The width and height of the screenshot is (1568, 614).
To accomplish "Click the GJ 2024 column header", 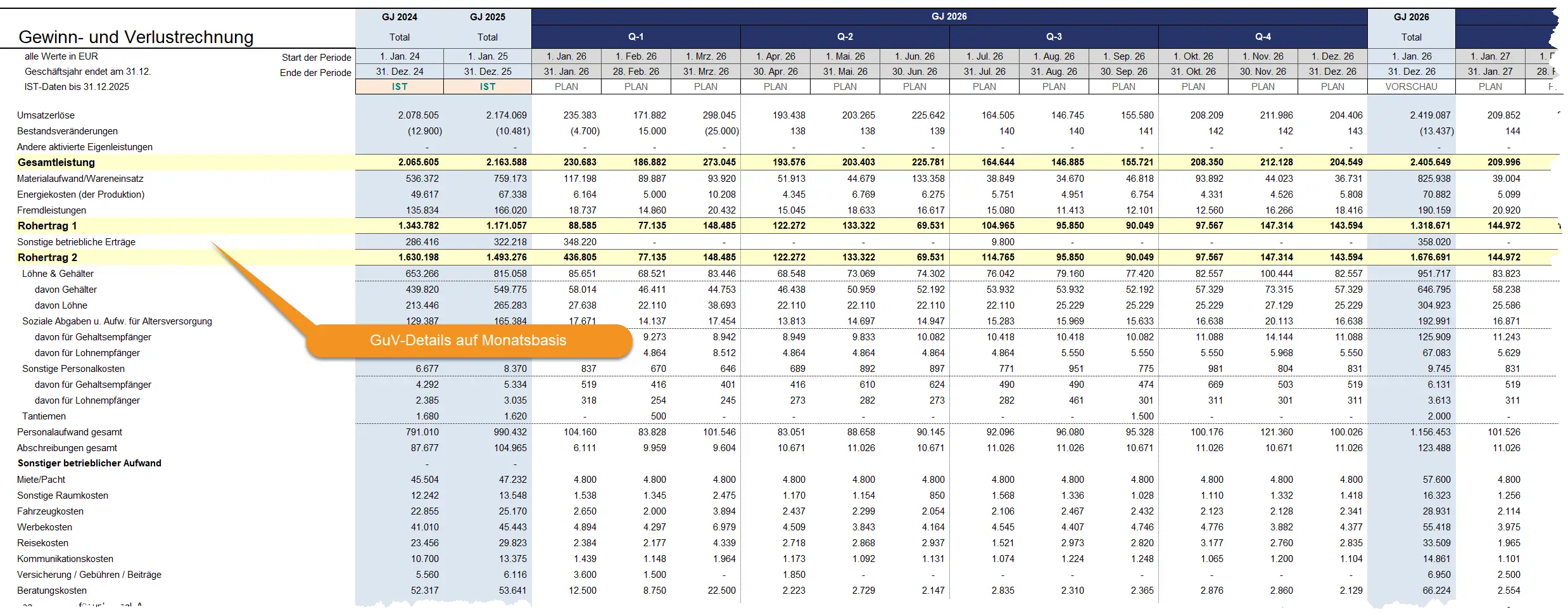I will click(399, 17).
